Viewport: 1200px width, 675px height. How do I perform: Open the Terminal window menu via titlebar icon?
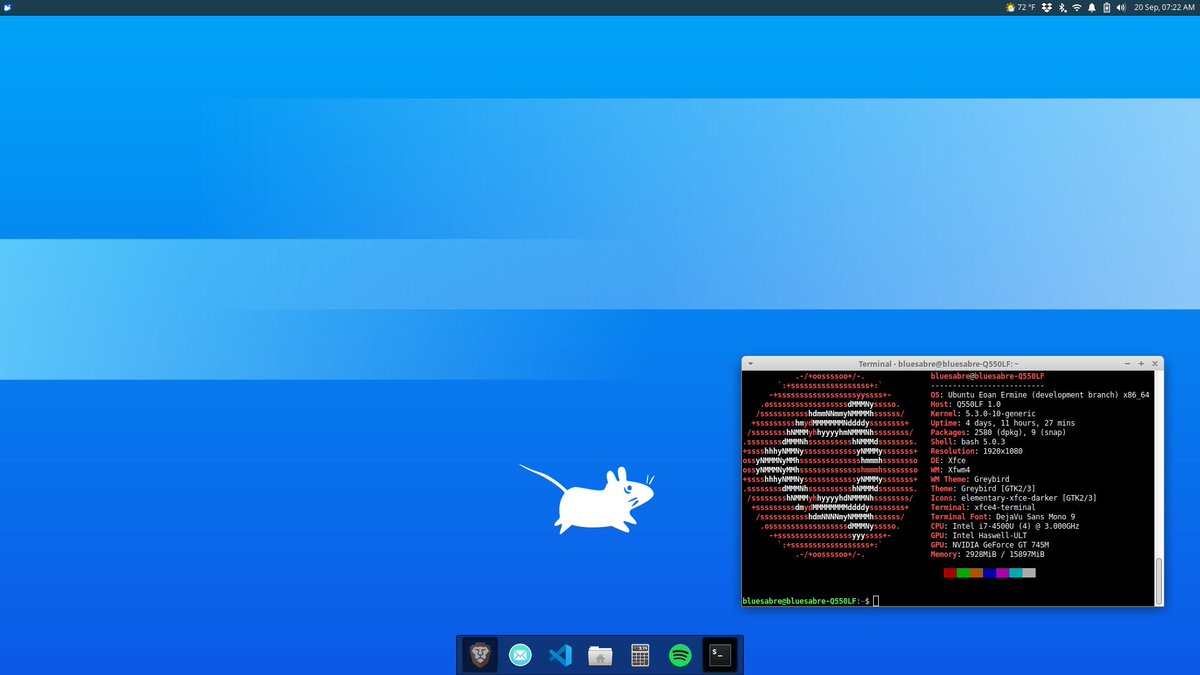751,363
